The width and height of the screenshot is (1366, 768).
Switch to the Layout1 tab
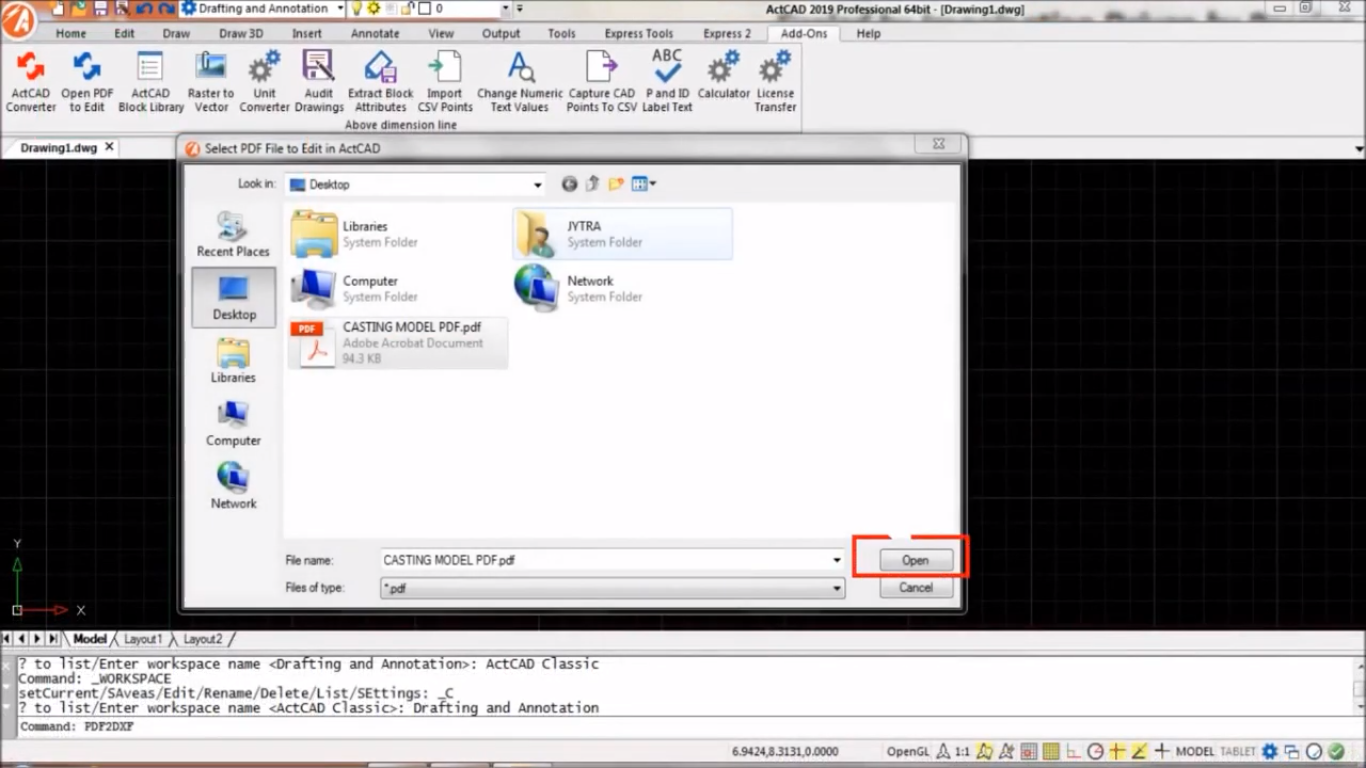(x=142, y=639)
